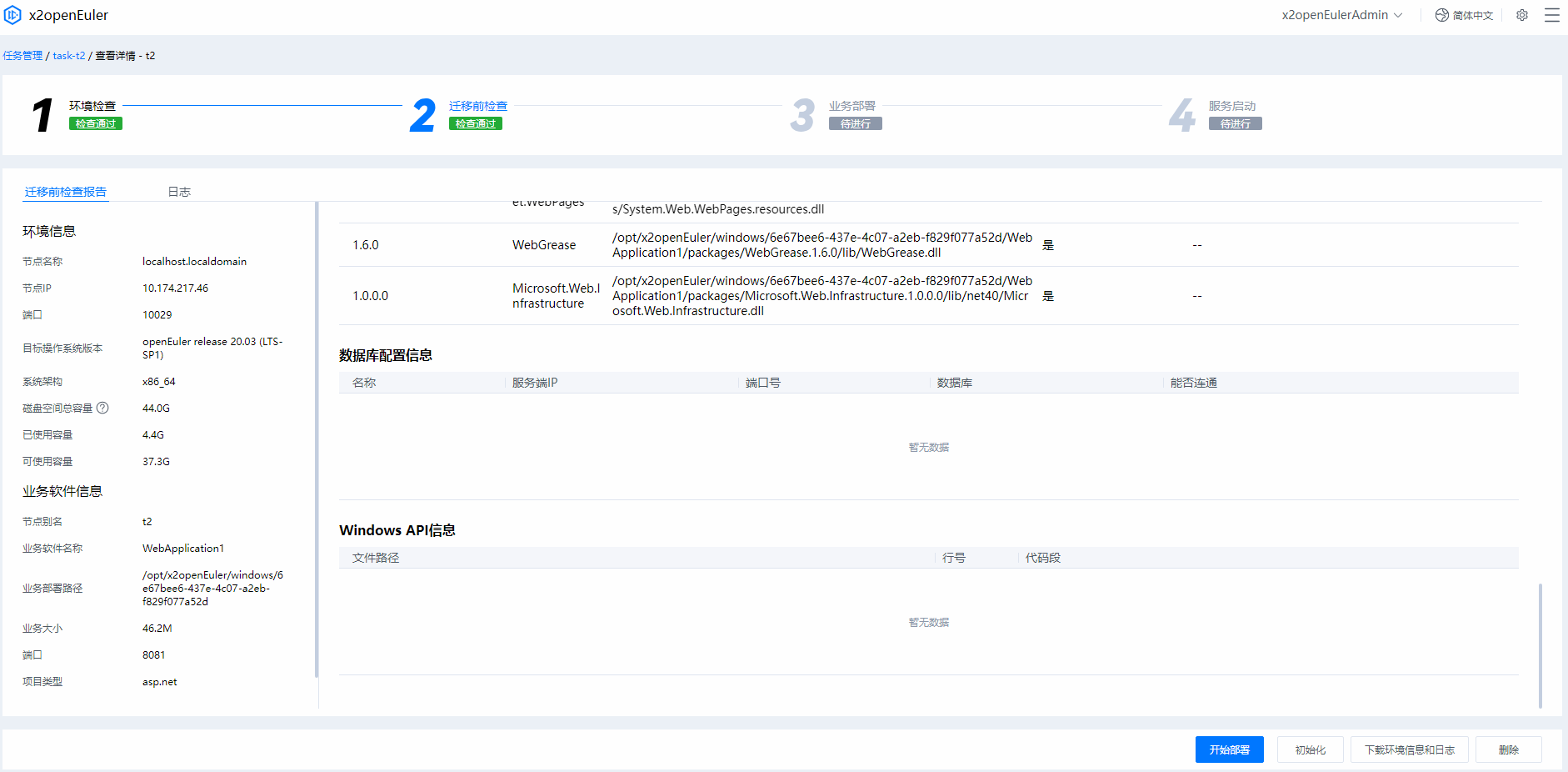Select step 3 number icon
This screenshot has height=772, width=1568.
point(802,115)
